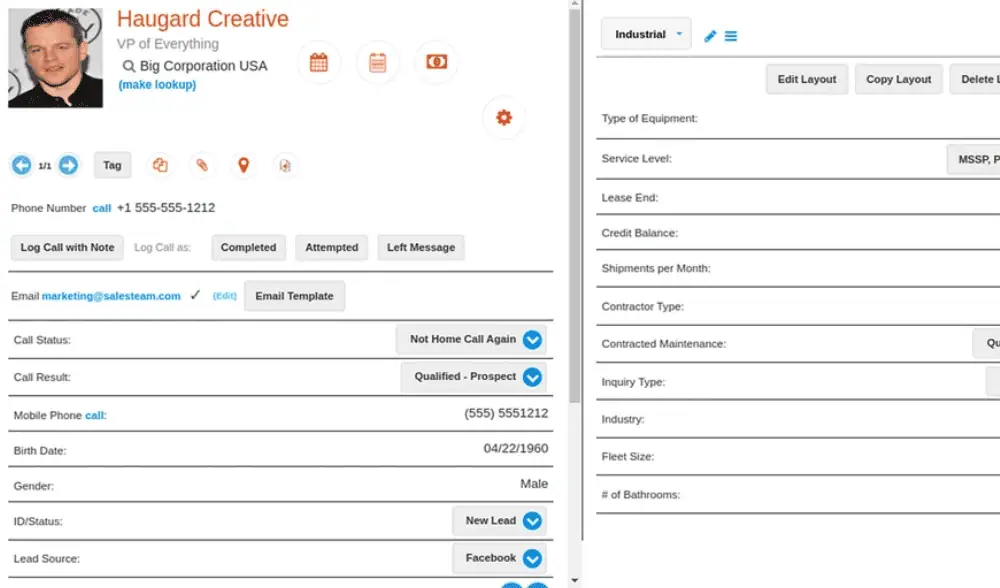Click the contact profile photo
The height and width of the screenshot is (588, 1000).
tap(55, 58)
